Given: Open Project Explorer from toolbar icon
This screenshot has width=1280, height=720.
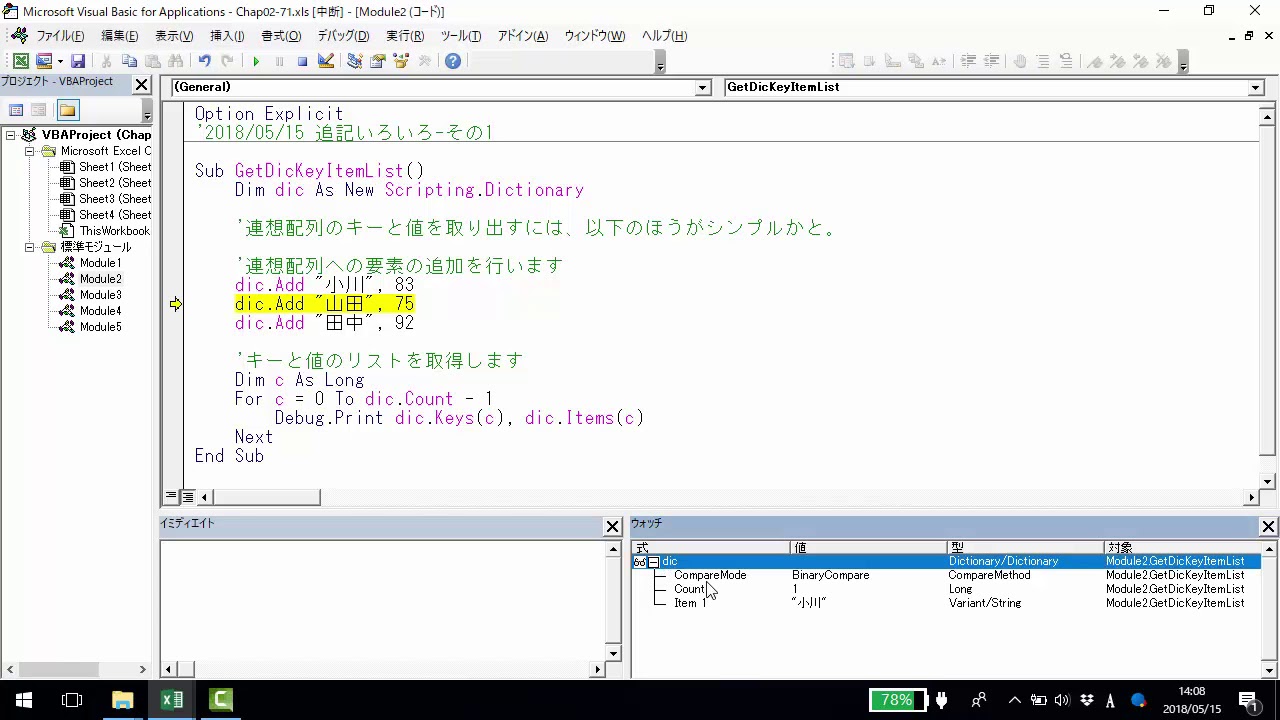Looking at the screenshot, I should pyautogui.click(x=355, y=62).
